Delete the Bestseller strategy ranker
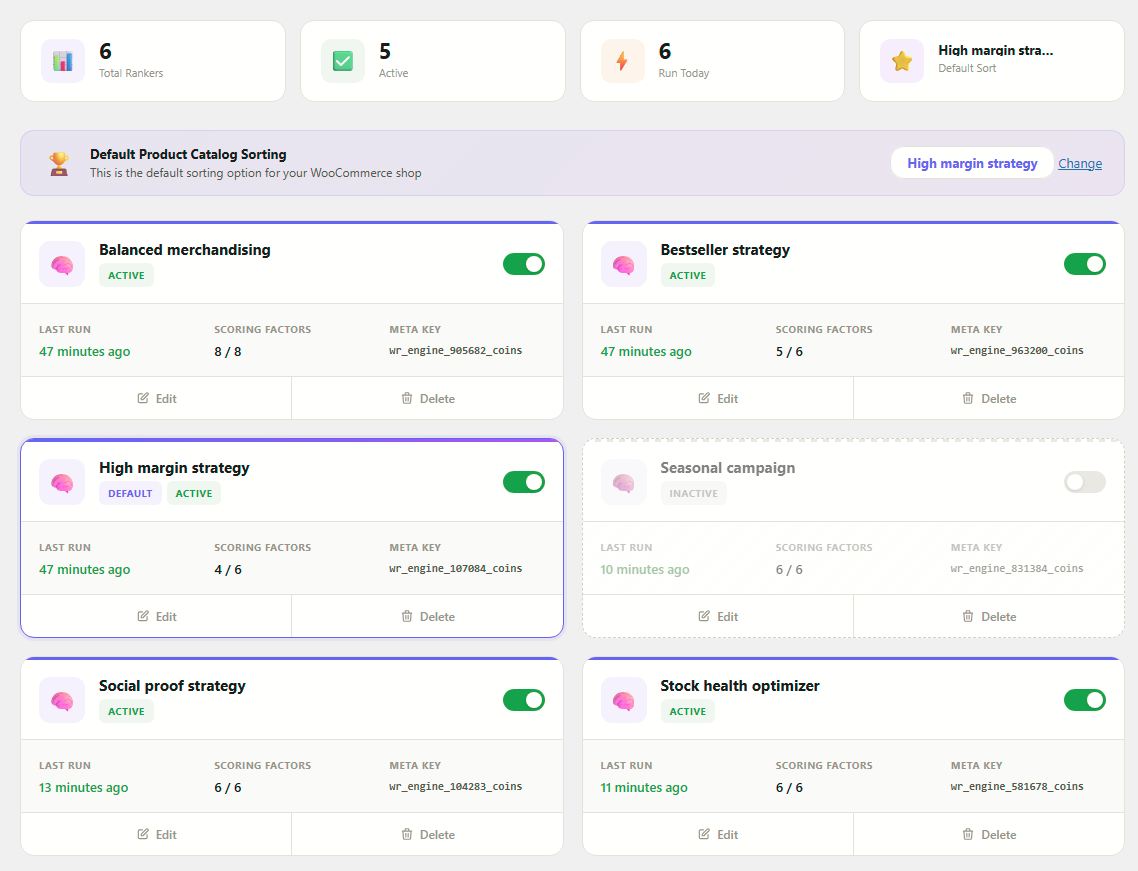The image size is (1138, 871). 988,398
